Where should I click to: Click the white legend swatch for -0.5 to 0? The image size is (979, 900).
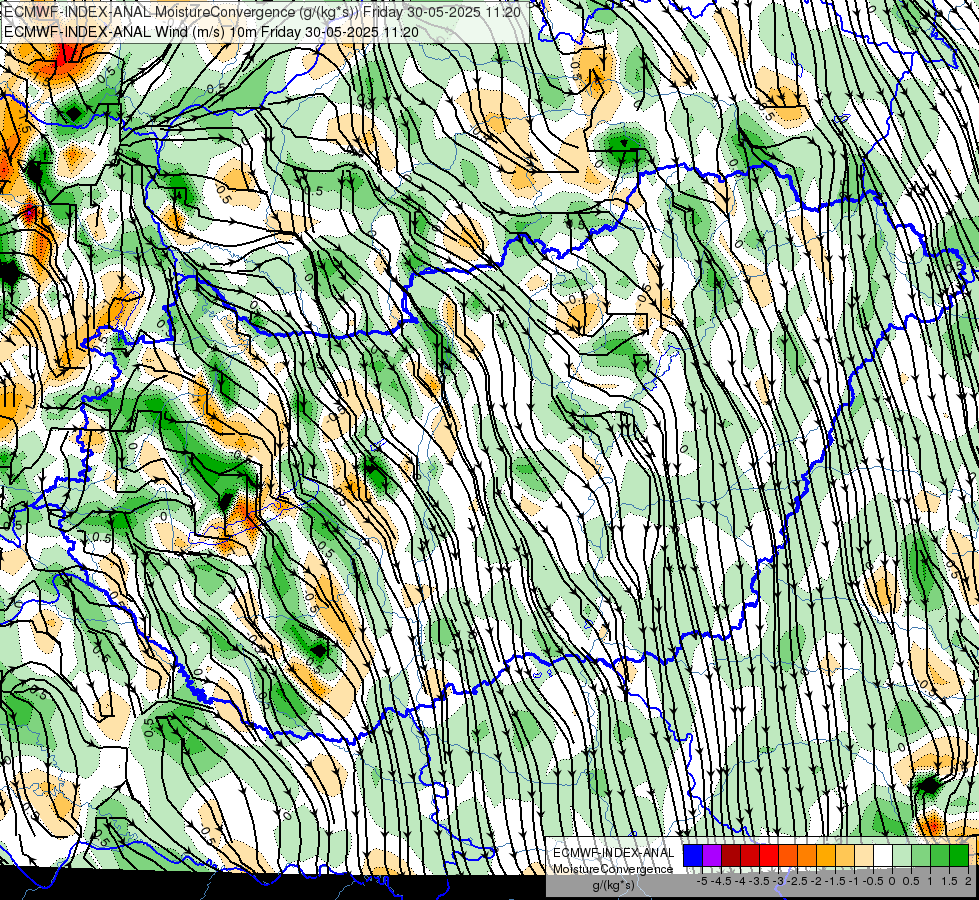click(x=883, y=856)
